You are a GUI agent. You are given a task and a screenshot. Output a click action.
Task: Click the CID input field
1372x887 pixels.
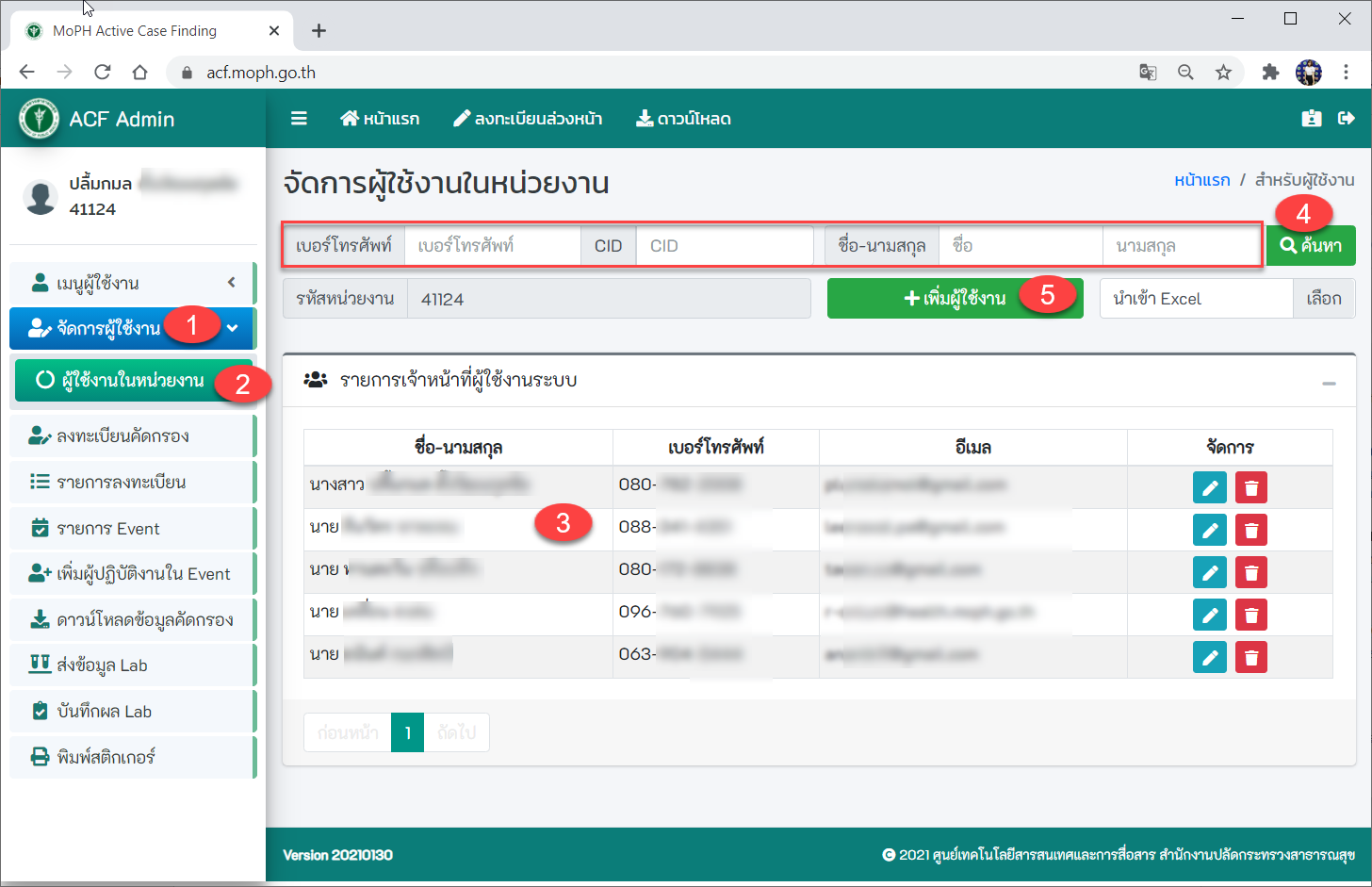point(724,245)
